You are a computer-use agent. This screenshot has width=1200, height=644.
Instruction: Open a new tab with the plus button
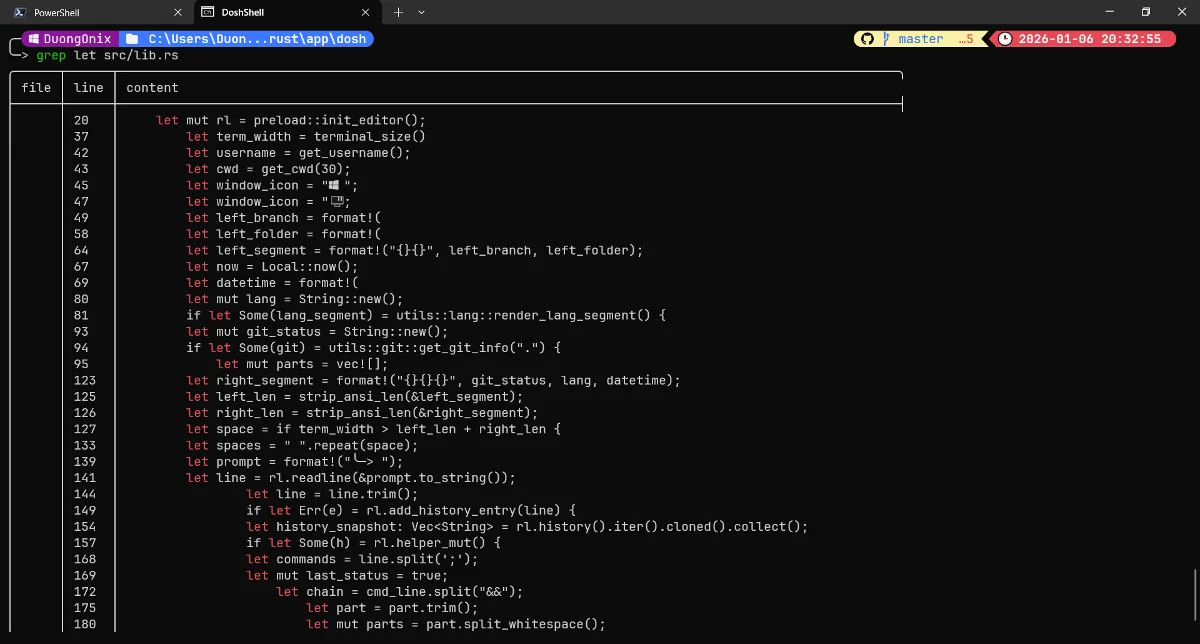click(398, 13)
